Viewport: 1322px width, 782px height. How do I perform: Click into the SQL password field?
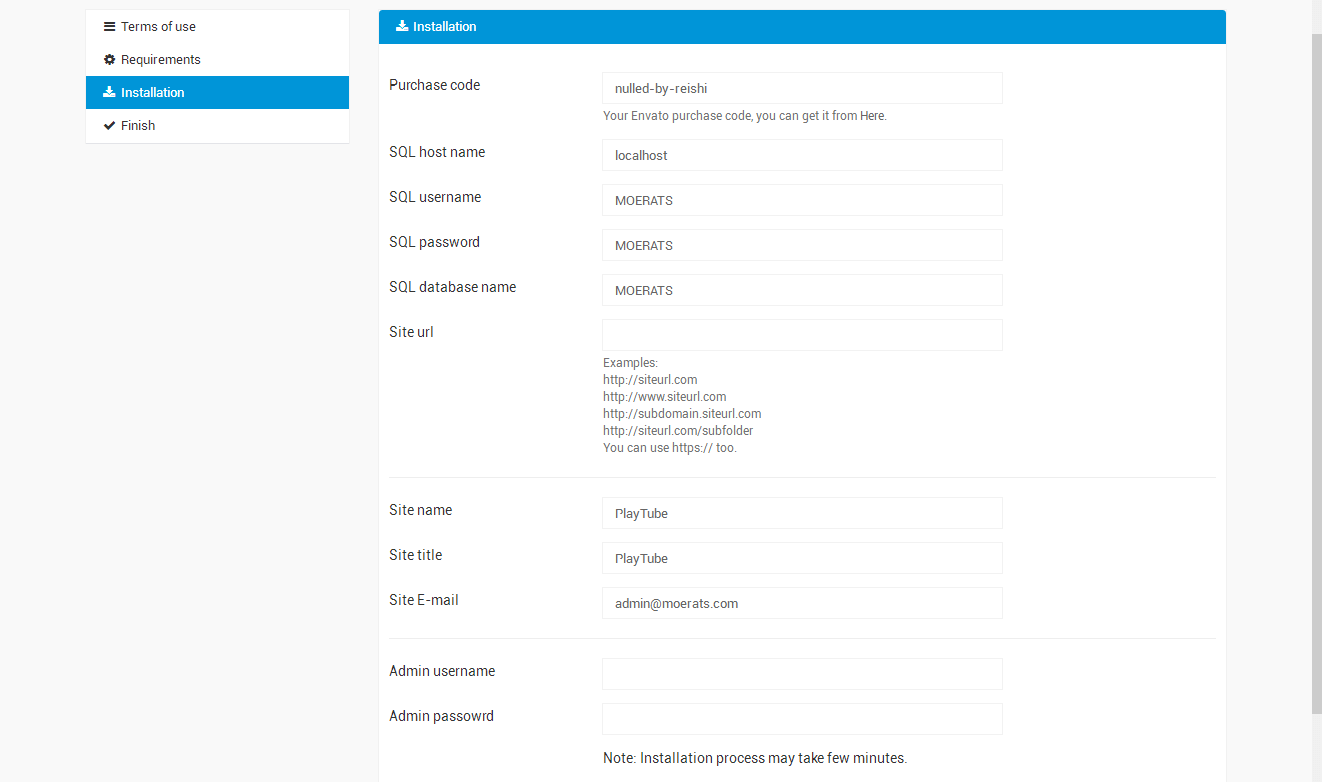[802, 245]
